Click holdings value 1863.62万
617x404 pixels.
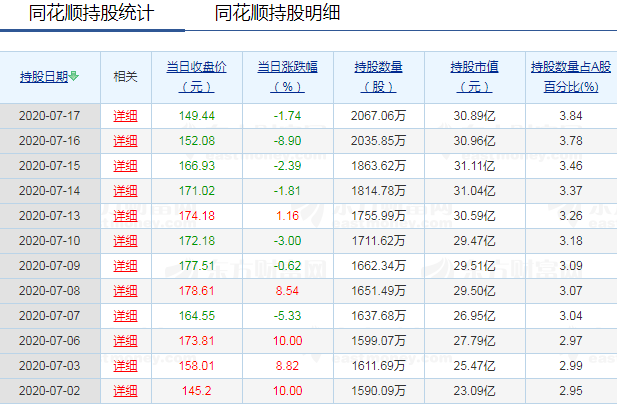[x=378, y=166]
